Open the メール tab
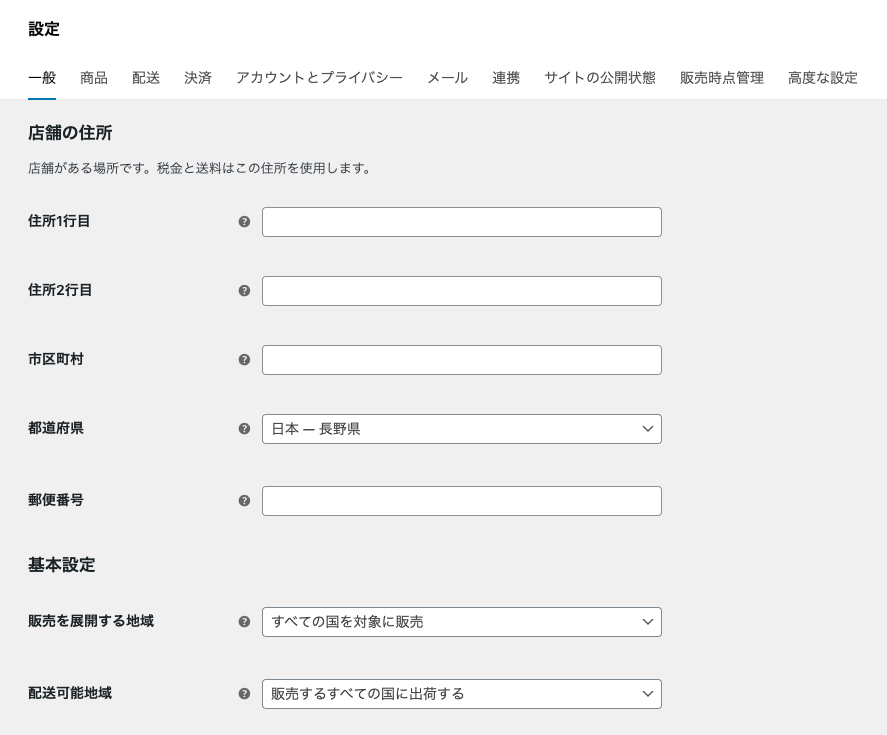Image resolution: width=887 pixels, height=735 pixels. click(x=447, y=78)
